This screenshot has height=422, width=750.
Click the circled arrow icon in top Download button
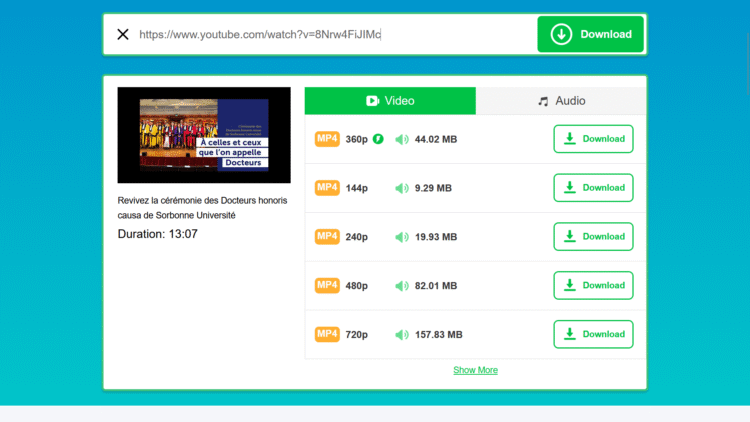click(561, 34)
